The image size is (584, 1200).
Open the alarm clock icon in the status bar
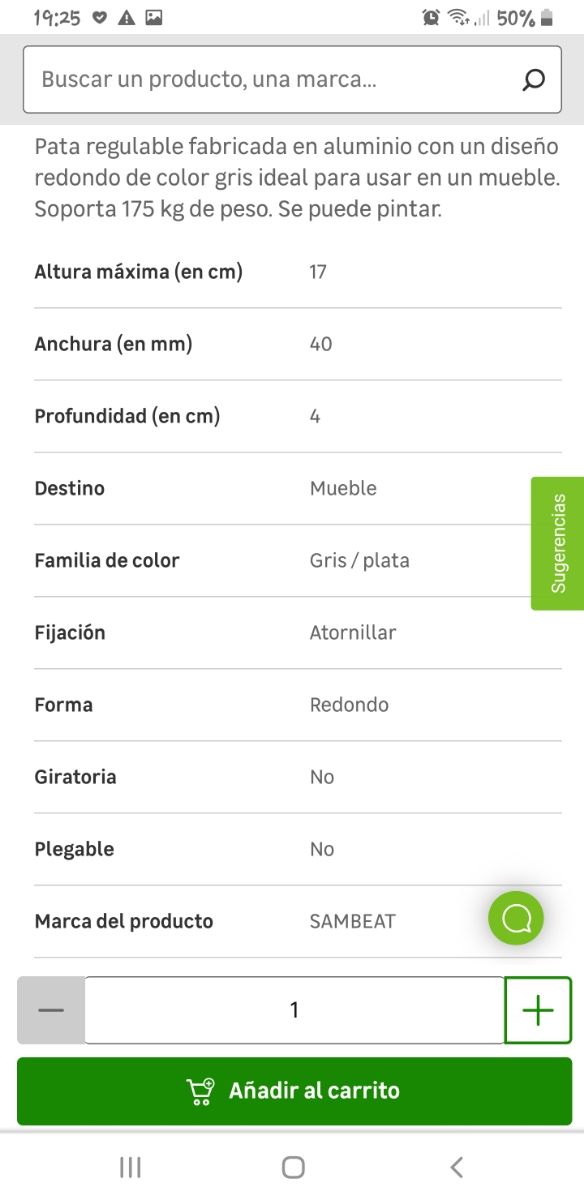(430, 17)
